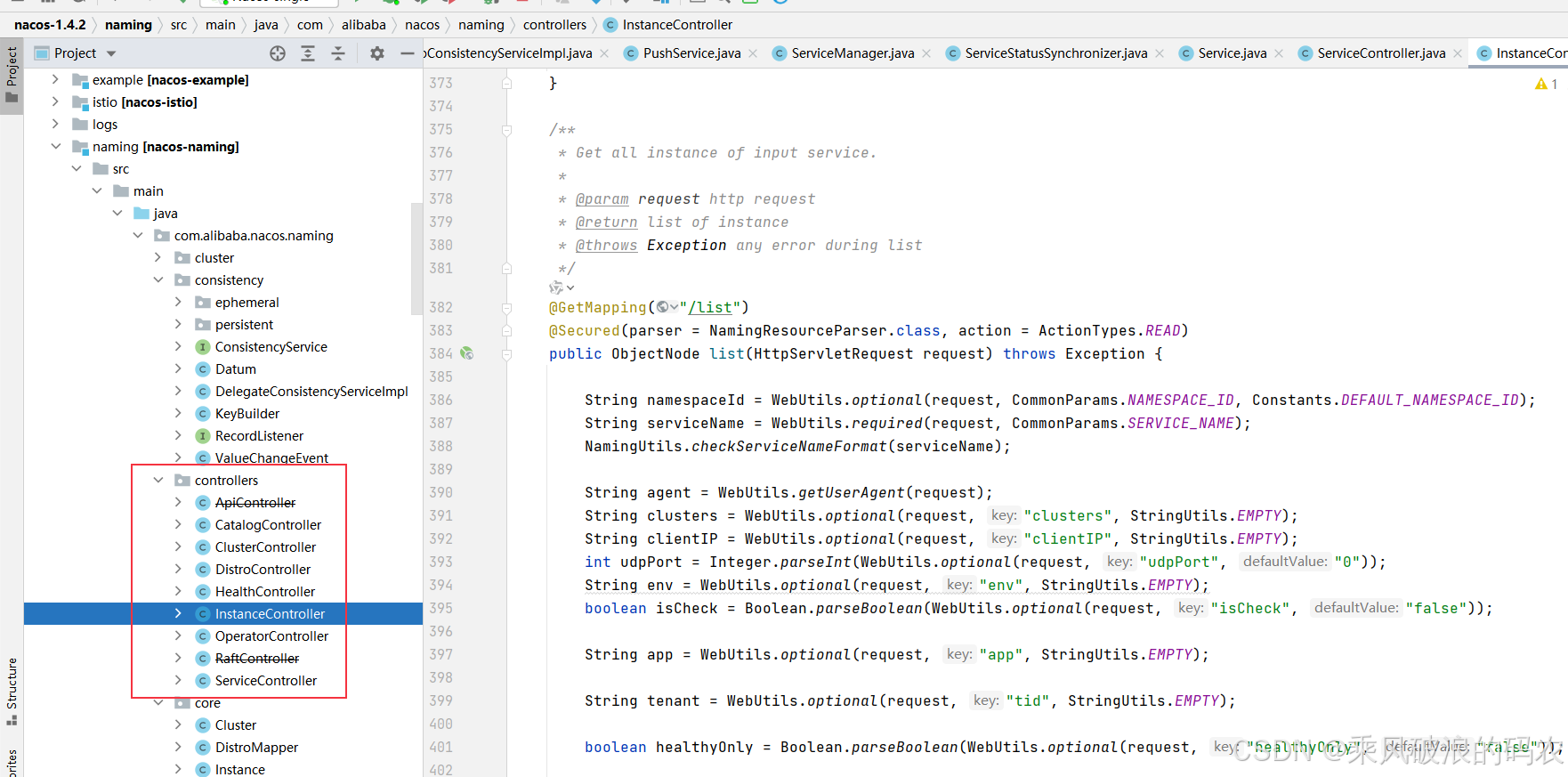Image resolution: width=1568 pixels, height=777 pixels.
Task: Click the gutter icon on line 384
Action: (x=467, y=353)
